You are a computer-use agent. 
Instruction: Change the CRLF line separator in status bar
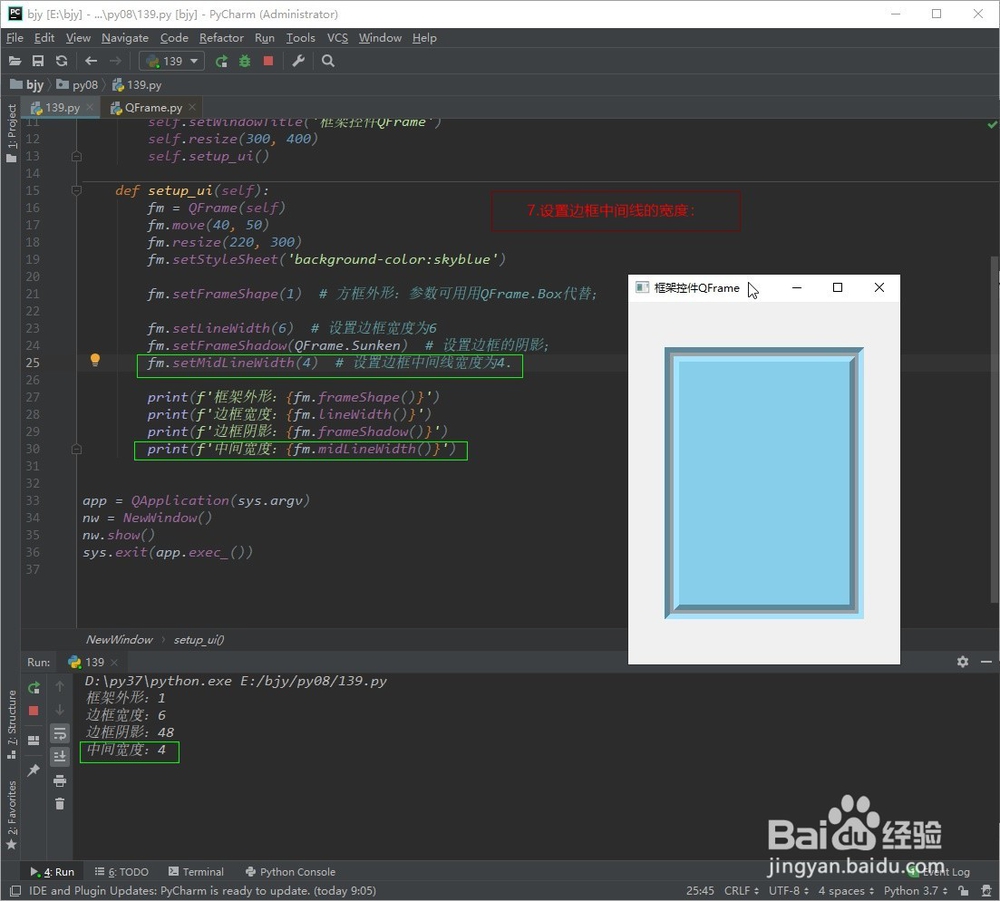click(x=742, y=891)
